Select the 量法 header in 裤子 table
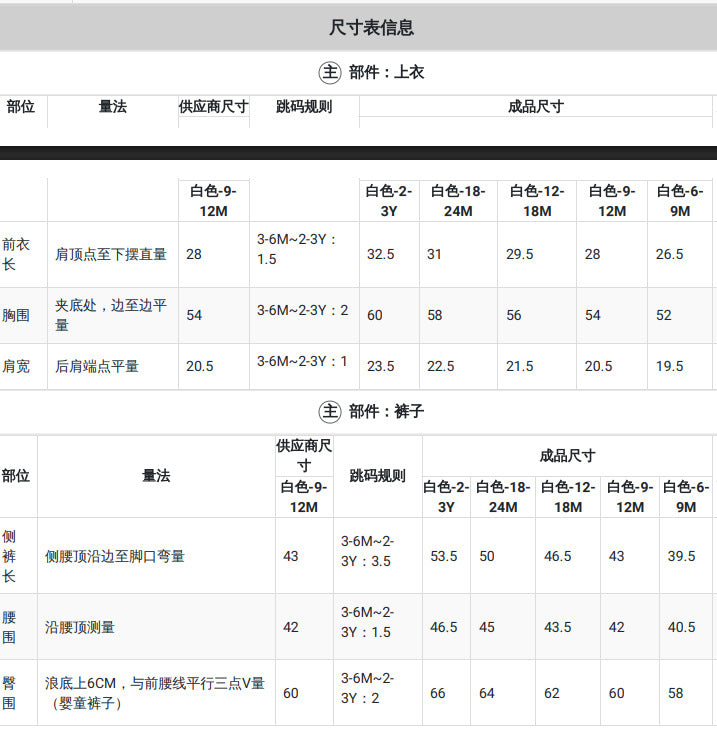 click(x=156, y=476)
